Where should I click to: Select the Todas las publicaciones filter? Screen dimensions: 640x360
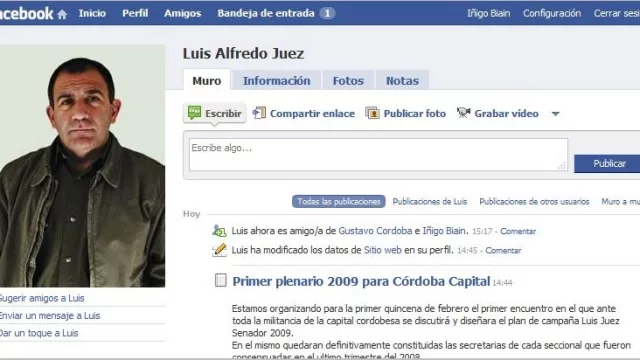[x=339, y=202]
